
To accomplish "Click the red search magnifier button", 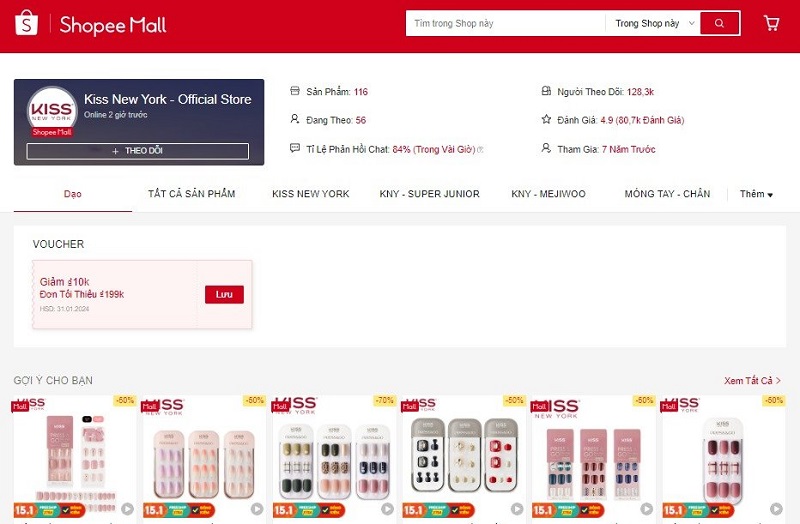I will click(x=719, y=23).
